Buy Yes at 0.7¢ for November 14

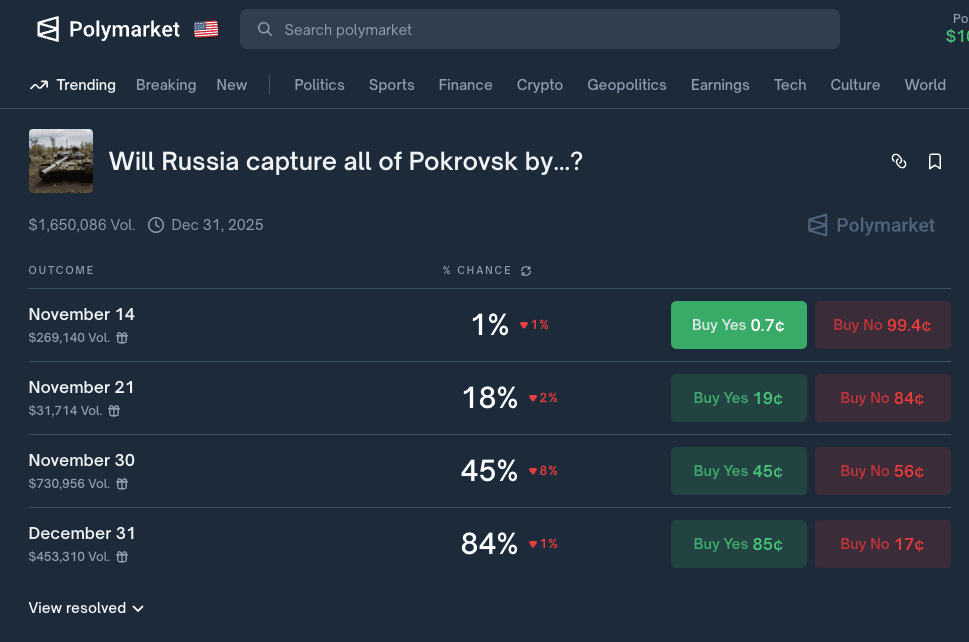(738, 325)
